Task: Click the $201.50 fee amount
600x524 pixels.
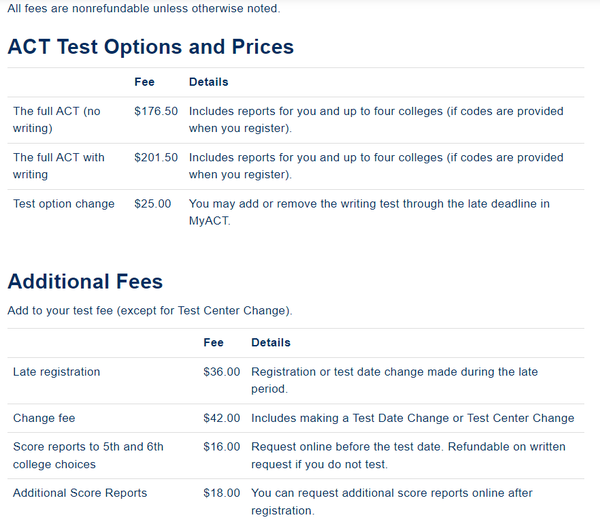Action: coord(156,157)
